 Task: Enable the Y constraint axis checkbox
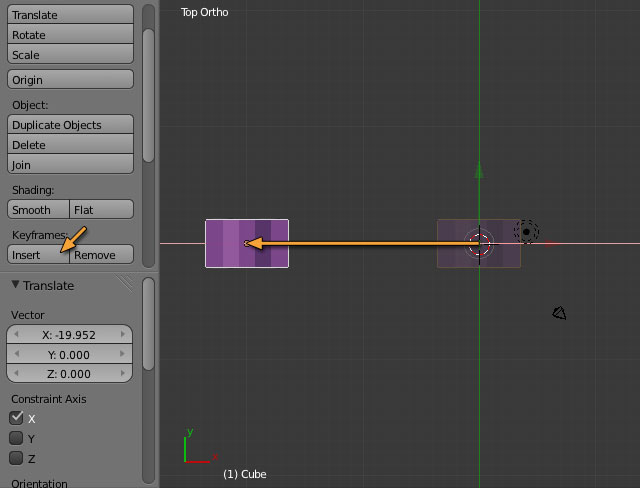[x=16, y=438]
